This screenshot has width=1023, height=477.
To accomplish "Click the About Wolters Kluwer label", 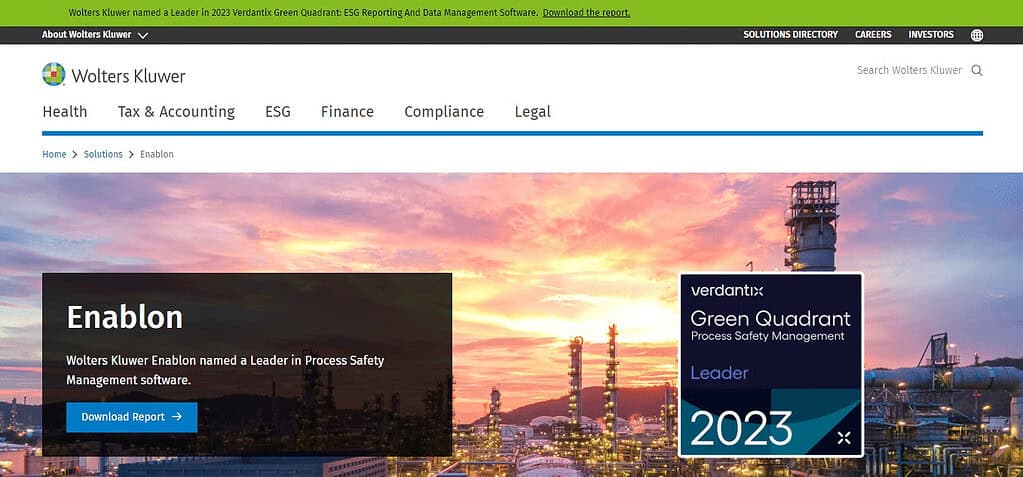I will point(87,35).
